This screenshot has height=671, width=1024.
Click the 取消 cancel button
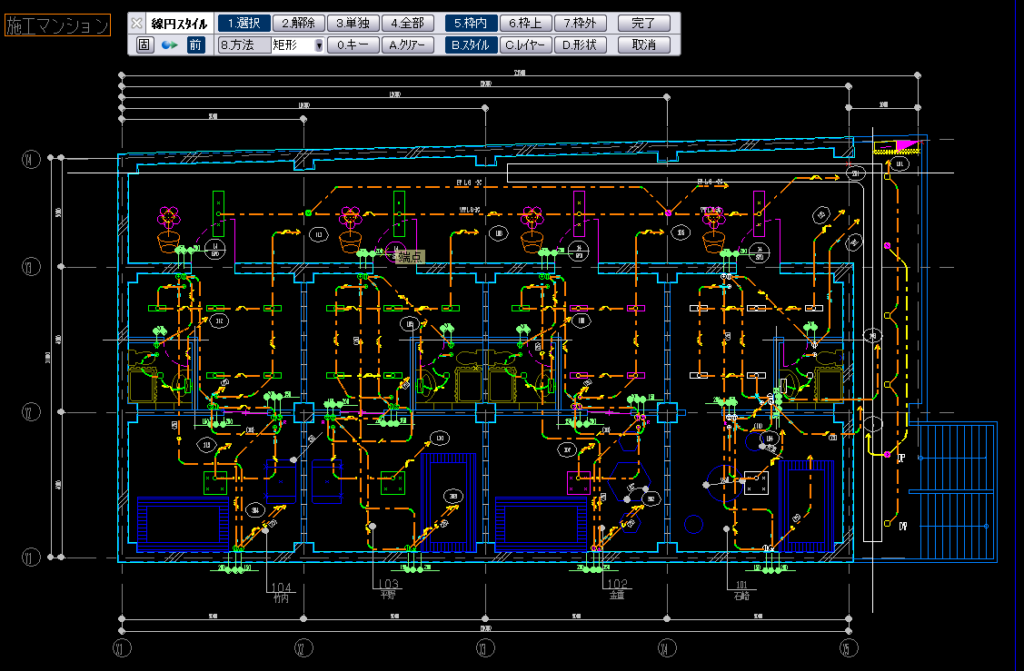[x=644, y=45]
